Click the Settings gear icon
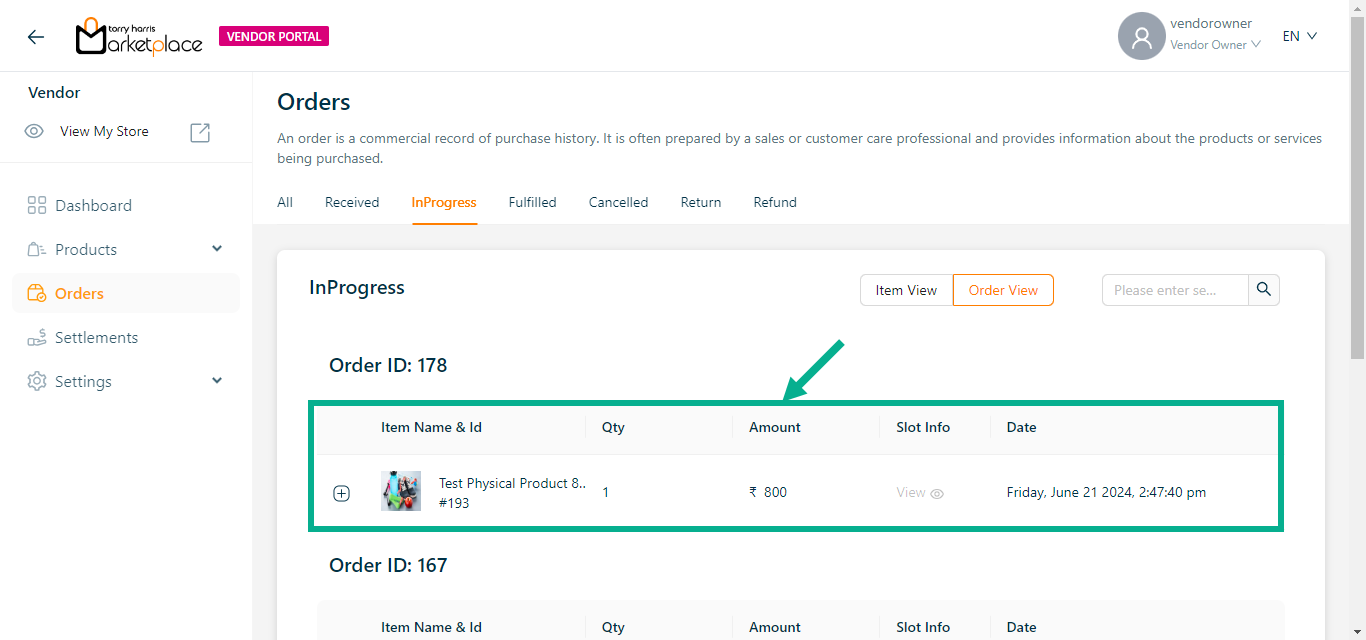 (x=37, y=382)
